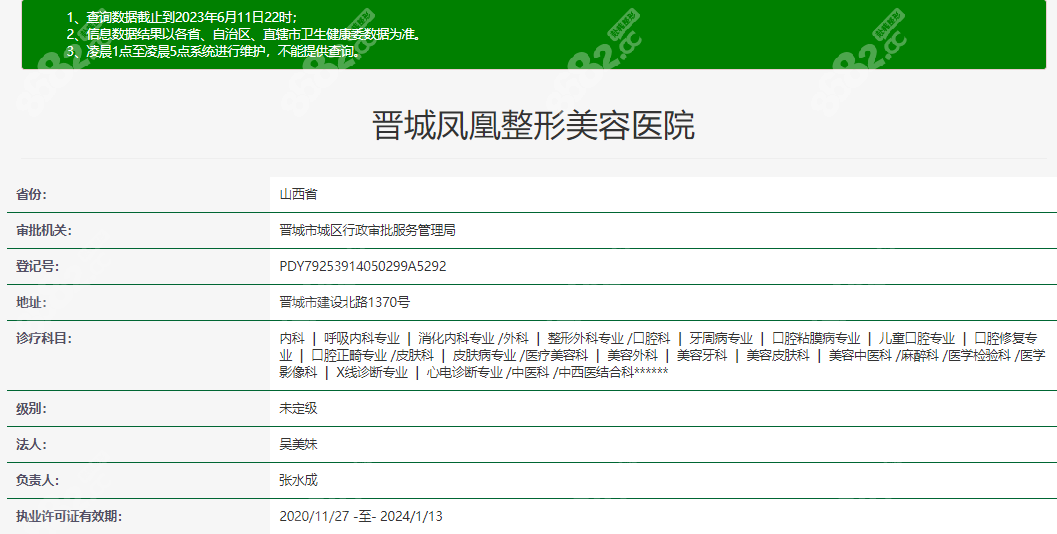Select the 审批机关 label

[x=43, y=231]
